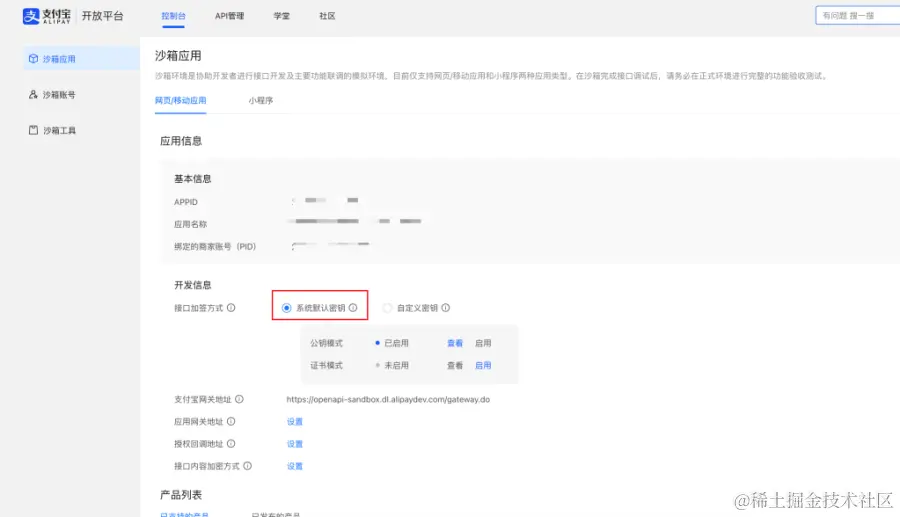
Task: Click info icon next to 支付宝网关地址
Action: [x=239, y=399]
